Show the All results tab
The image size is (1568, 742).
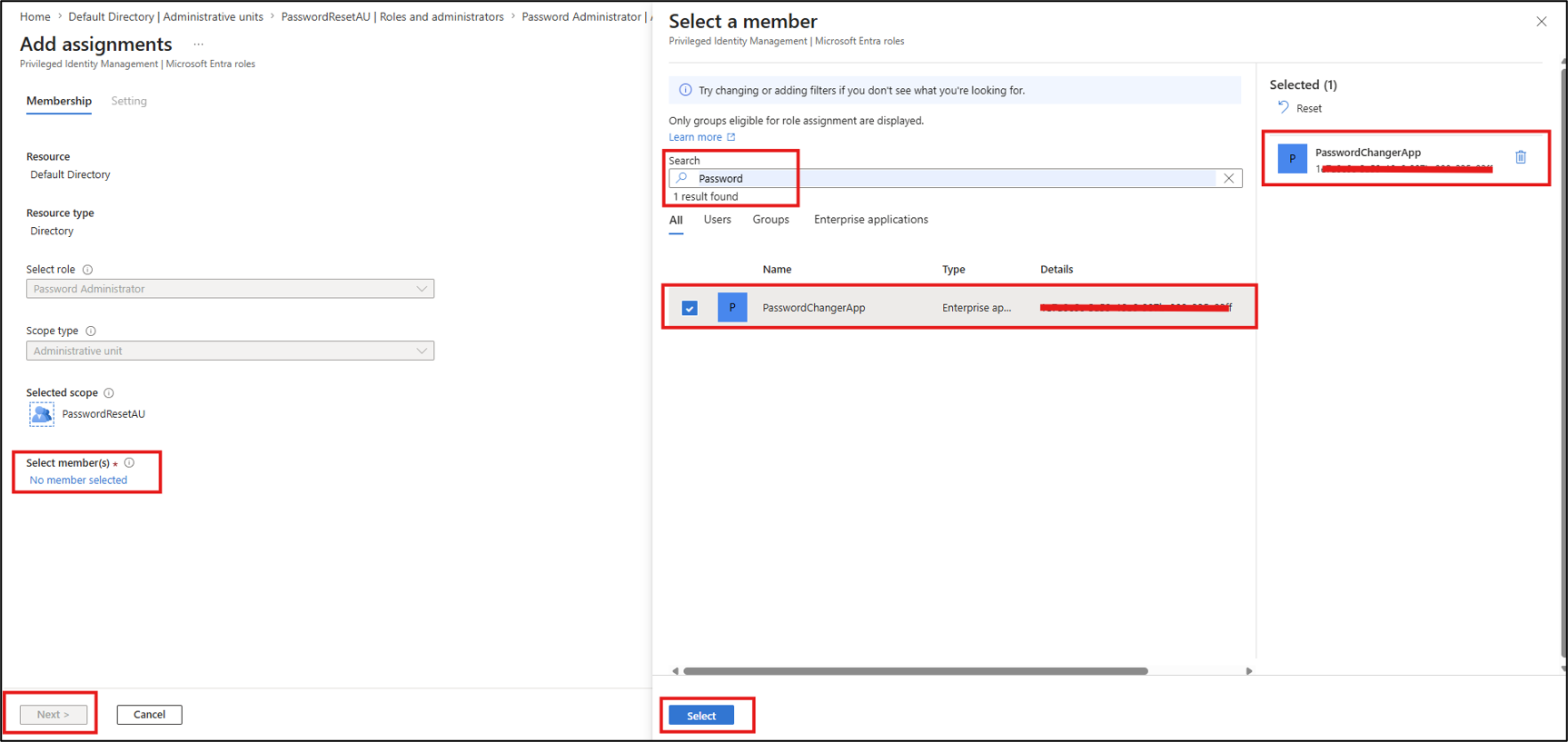pyautogui.click(x=676, y=220)
